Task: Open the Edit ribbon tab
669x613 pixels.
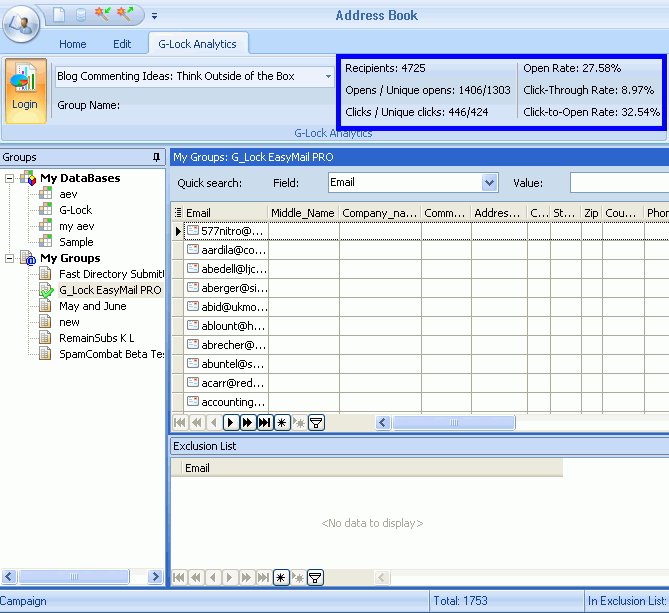Action: [122, 44]
